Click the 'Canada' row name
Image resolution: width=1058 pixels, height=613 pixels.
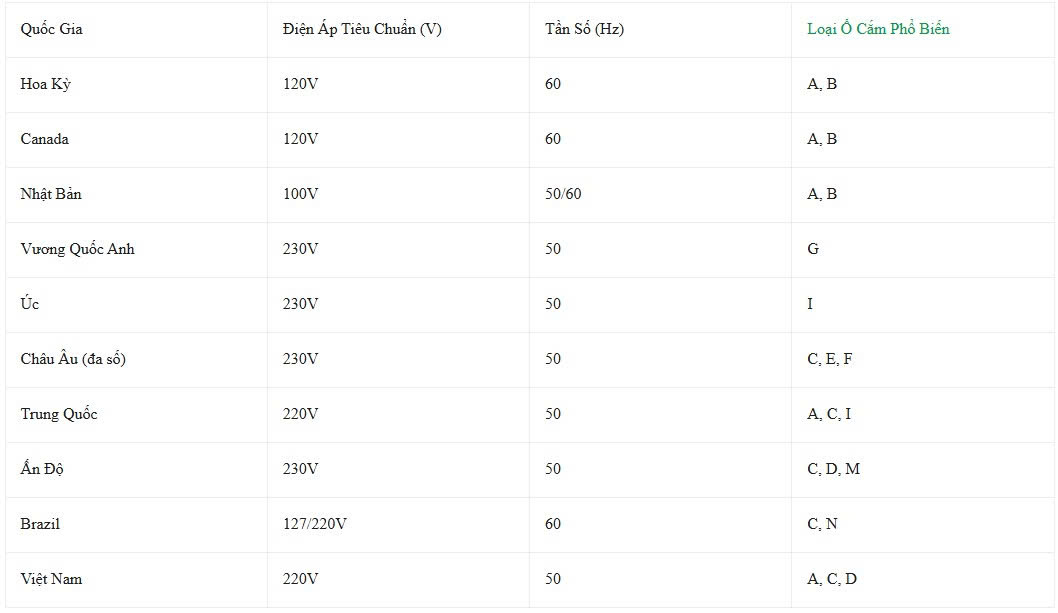(x=45, y=139)
